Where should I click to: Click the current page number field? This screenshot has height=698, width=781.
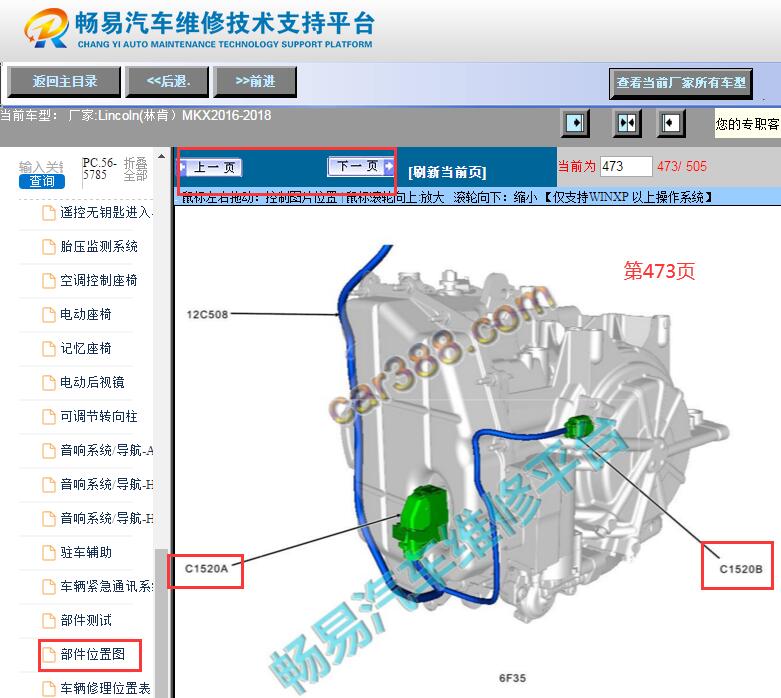pyautogui.click(x=626, y=166)
